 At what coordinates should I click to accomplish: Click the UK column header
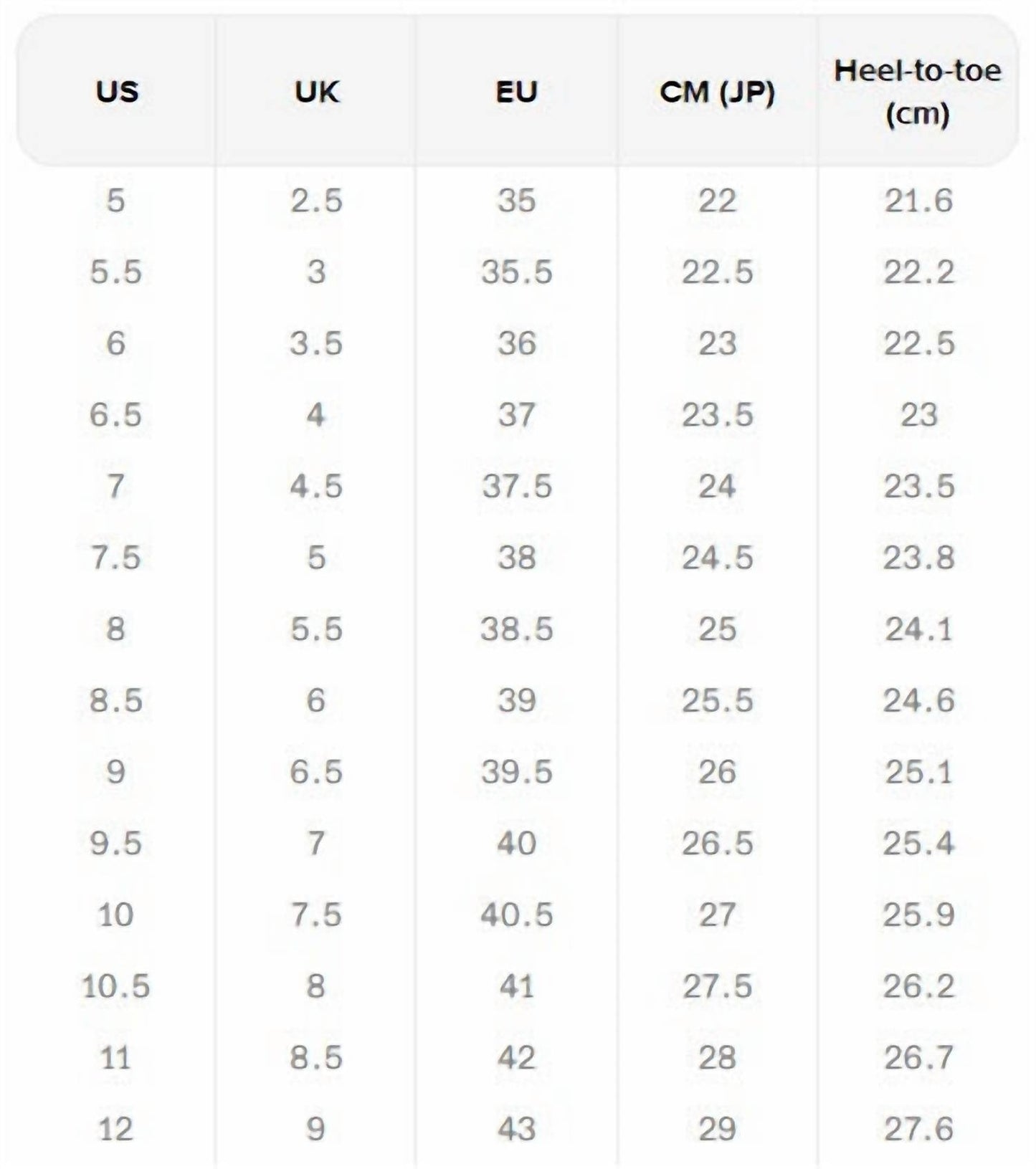pos(316,92)
